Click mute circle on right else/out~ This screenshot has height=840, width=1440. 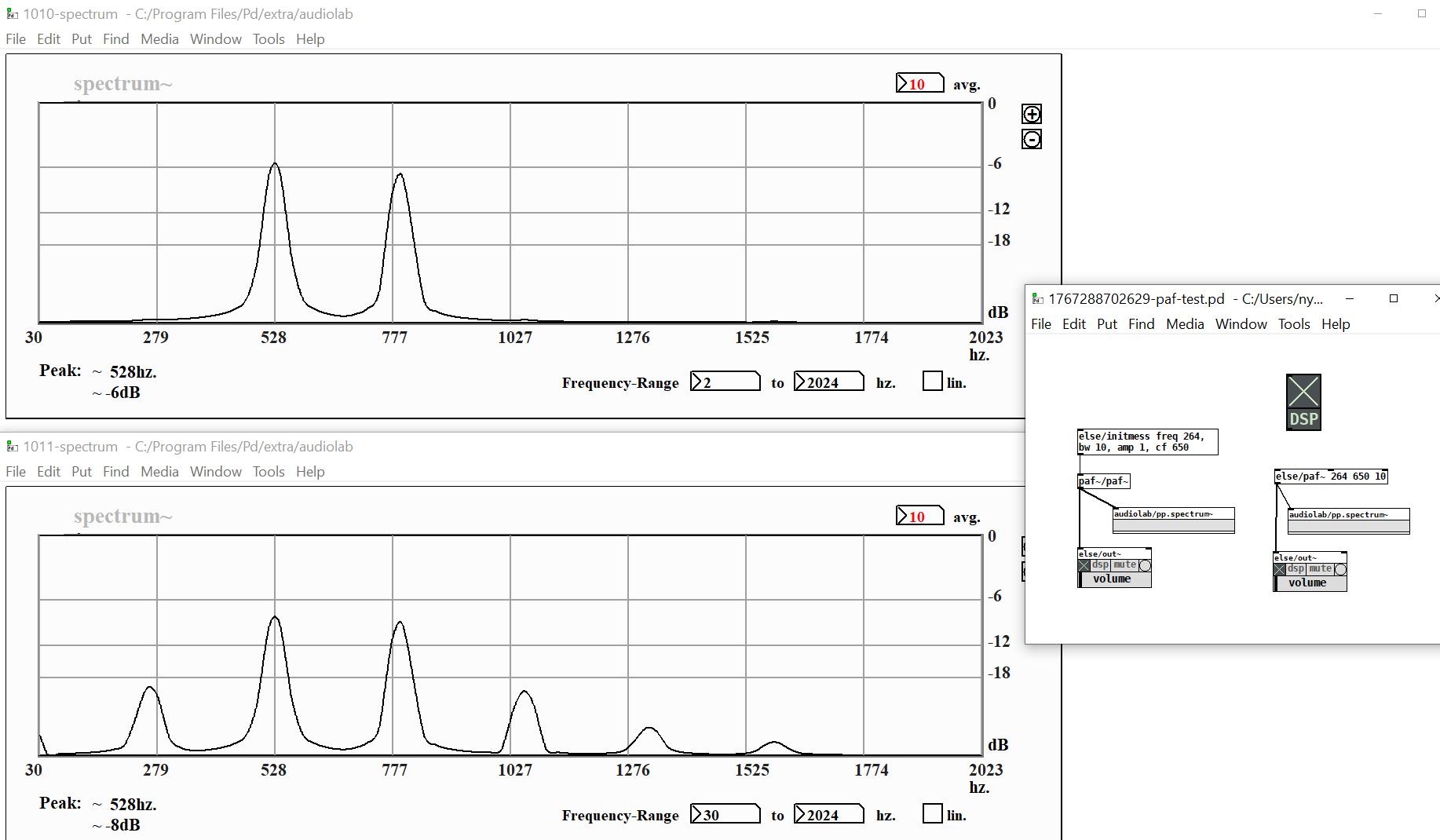click(1340, 569)
